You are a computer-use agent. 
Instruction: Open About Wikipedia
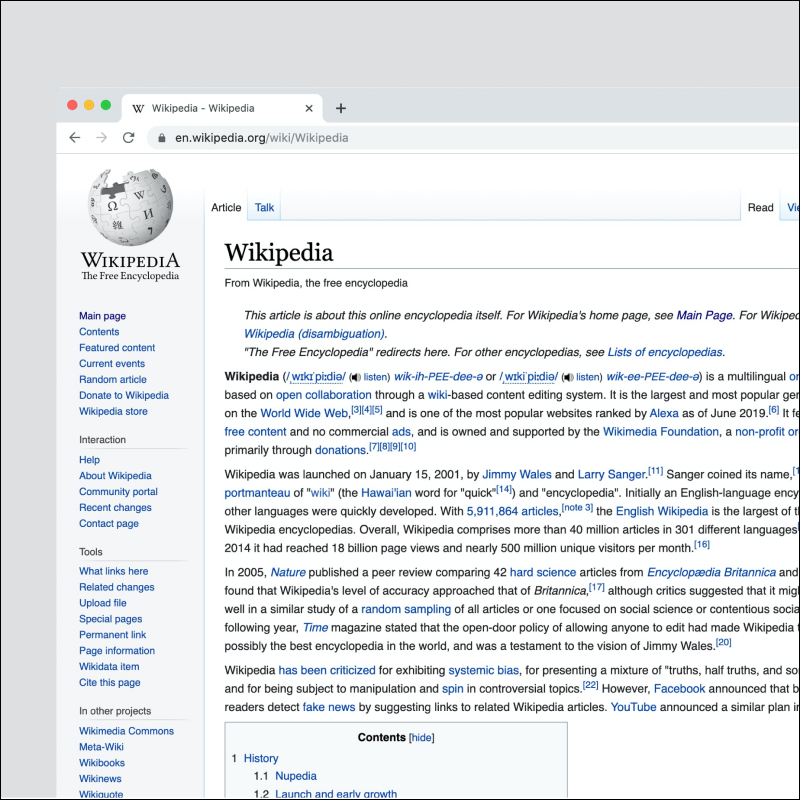pos(115,476)
